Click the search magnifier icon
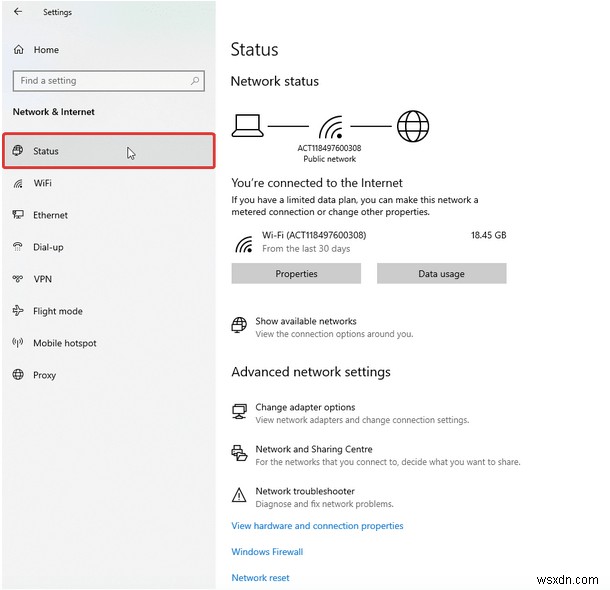 coord(195,81)
